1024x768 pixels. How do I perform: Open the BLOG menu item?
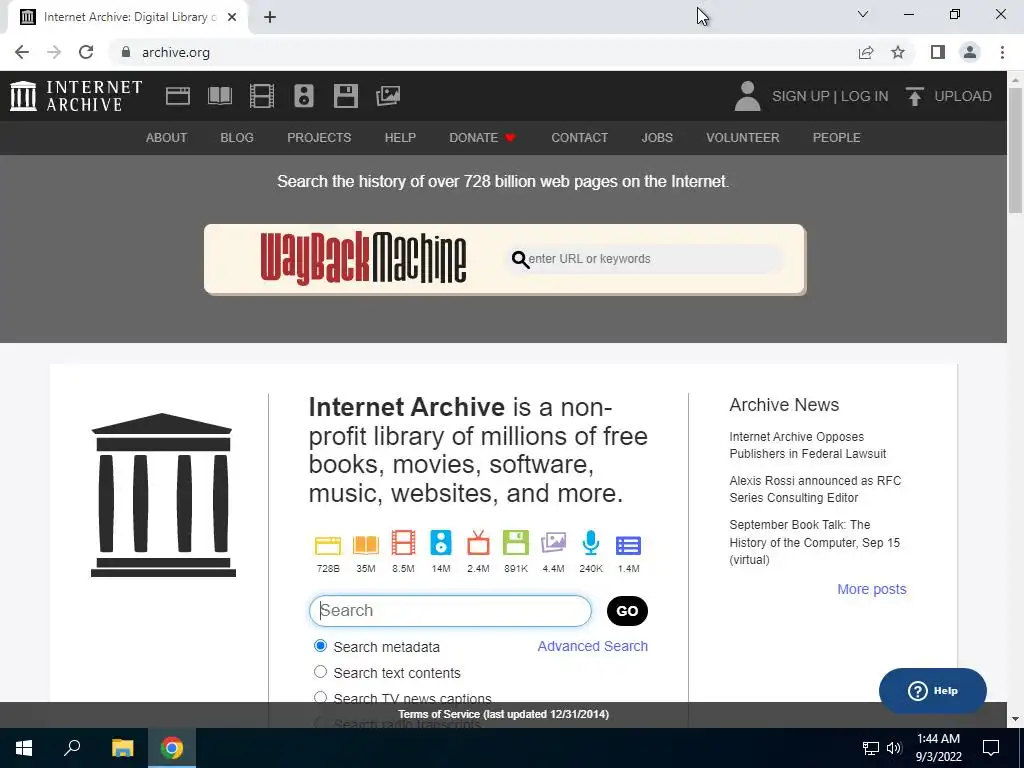(237, 138)
